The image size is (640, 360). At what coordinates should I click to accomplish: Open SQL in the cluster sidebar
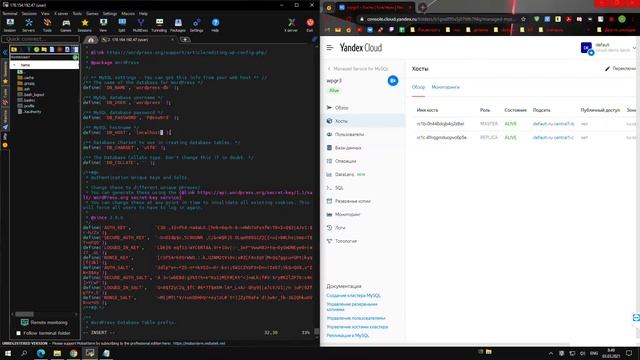click(x=339, y=188)
